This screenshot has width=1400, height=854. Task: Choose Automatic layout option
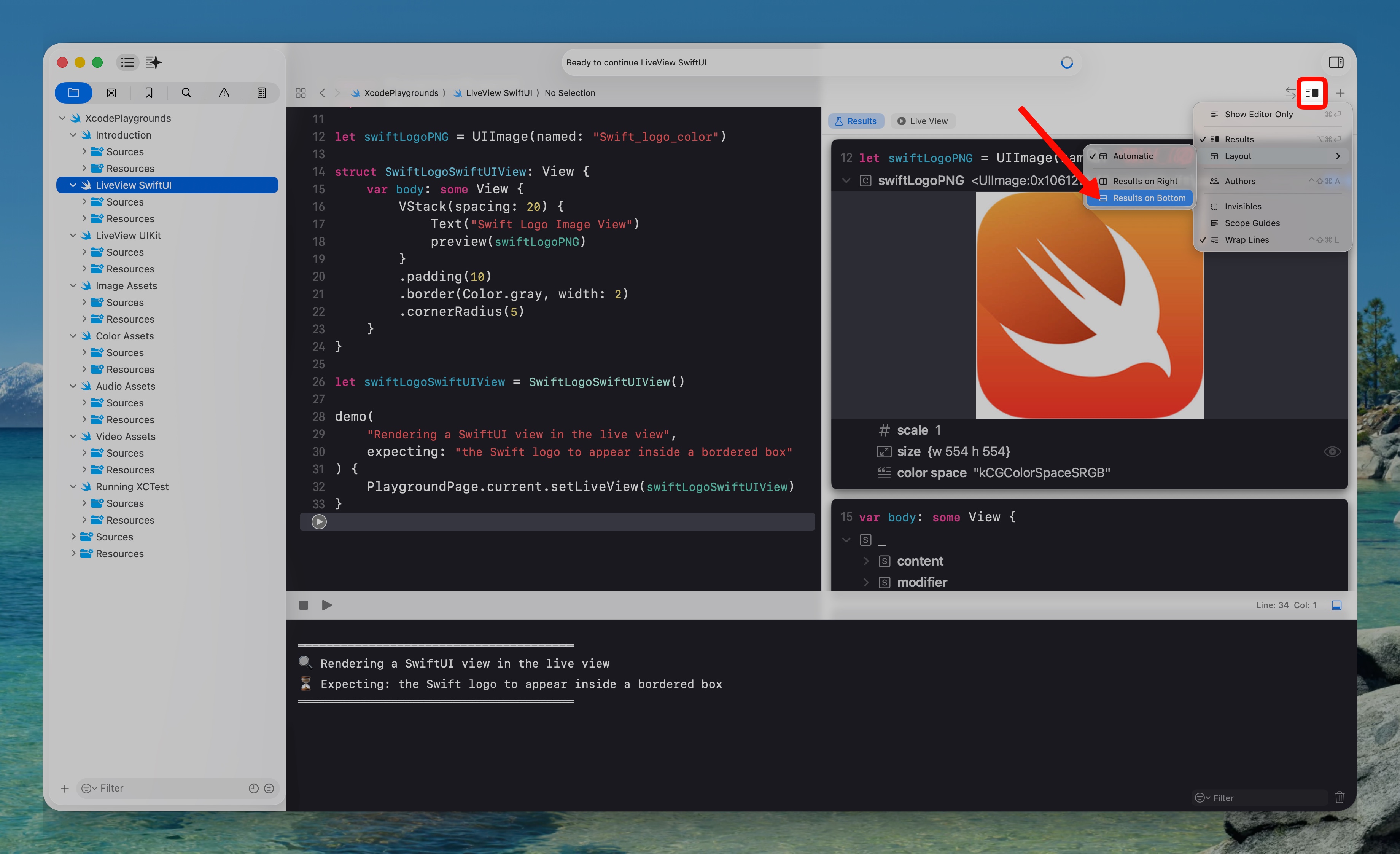pyautogui.click(x=1139, y=156)
